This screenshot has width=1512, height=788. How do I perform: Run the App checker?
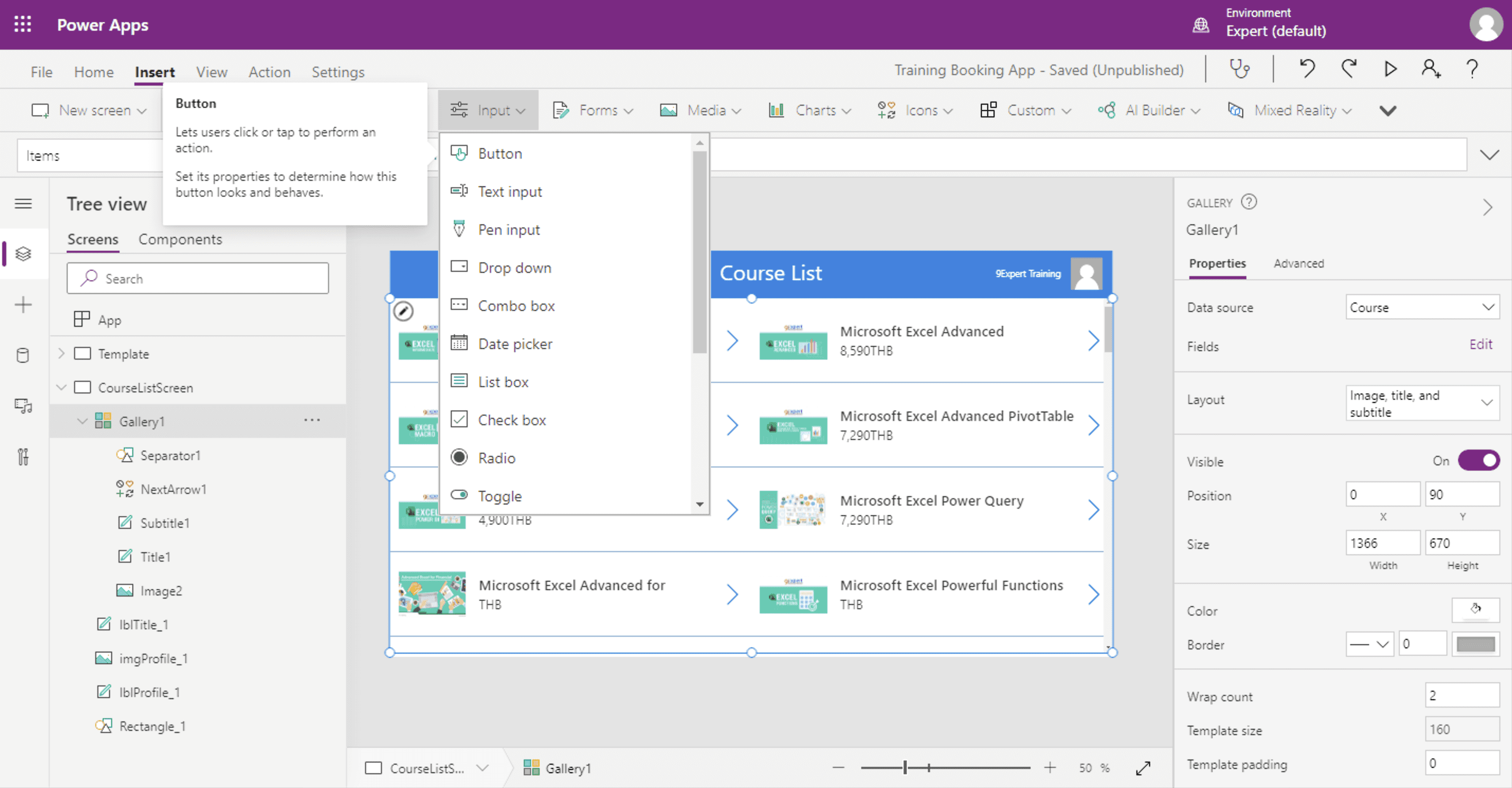point(1240,69)
